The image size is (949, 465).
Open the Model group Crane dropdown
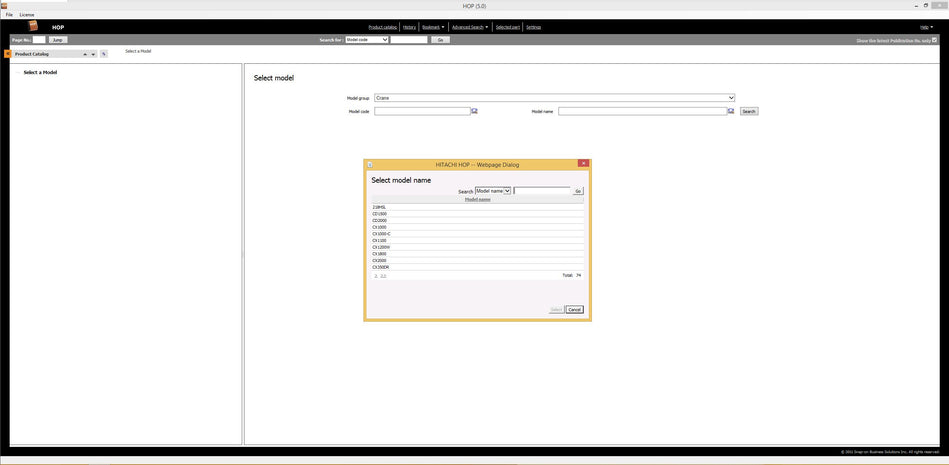tap(731, 98)
